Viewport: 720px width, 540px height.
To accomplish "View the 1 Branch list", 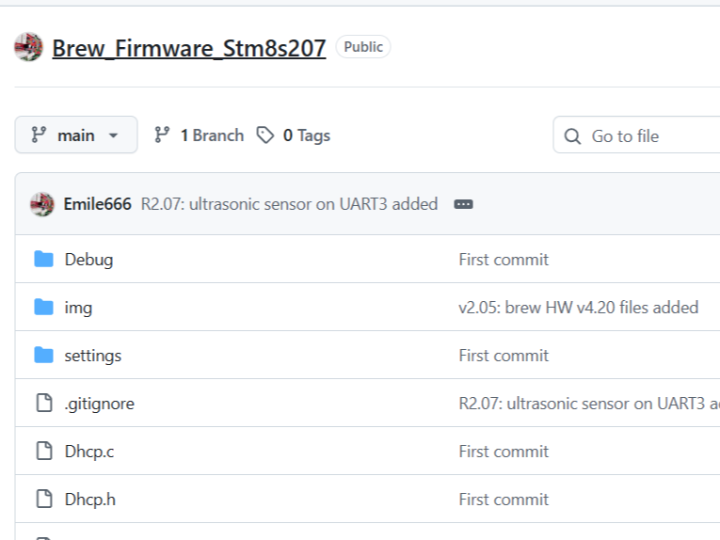I will click(x=199, y=135).
